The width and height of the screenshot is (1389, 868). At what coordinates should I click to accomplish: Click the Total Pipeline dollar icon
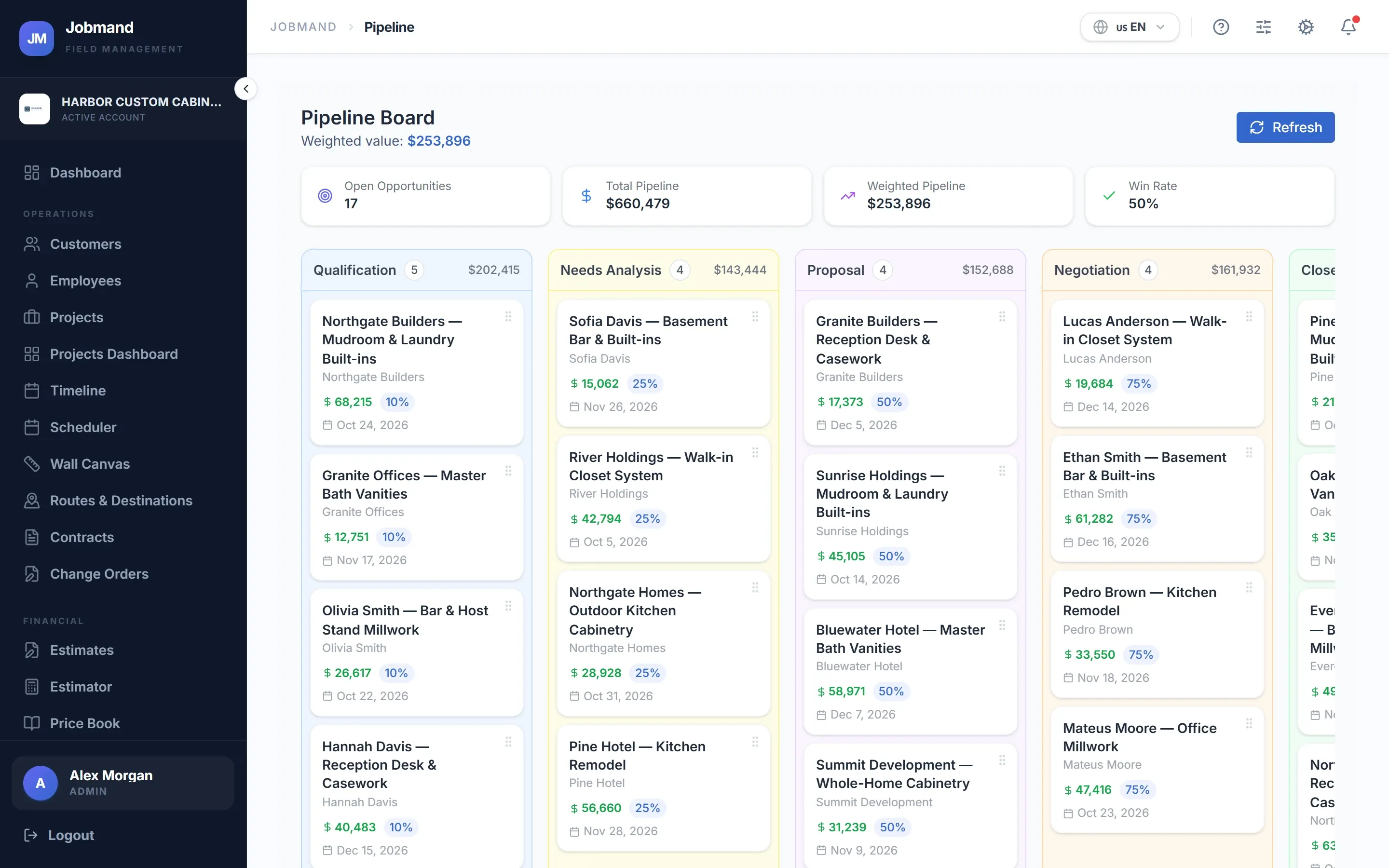(x=586, y=196)
